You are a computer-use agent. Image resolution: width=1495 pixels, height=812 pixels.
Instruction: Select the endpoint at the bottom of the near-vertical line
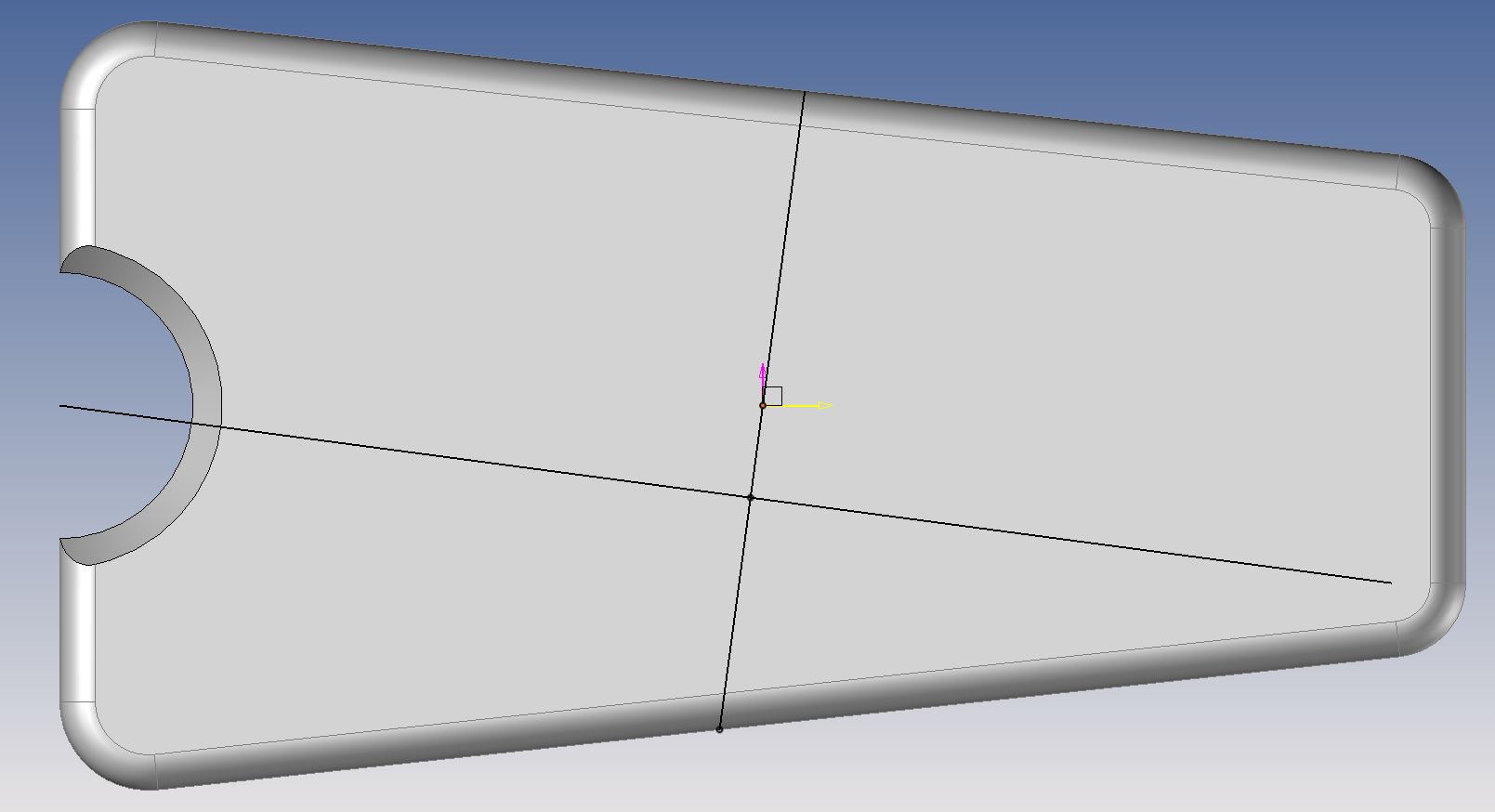719,729
